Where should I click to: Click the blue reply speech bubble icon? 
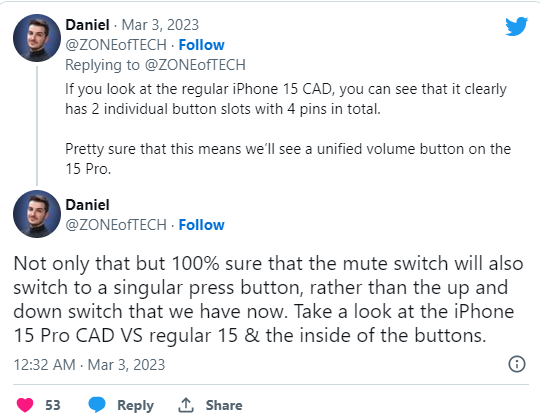97,405
